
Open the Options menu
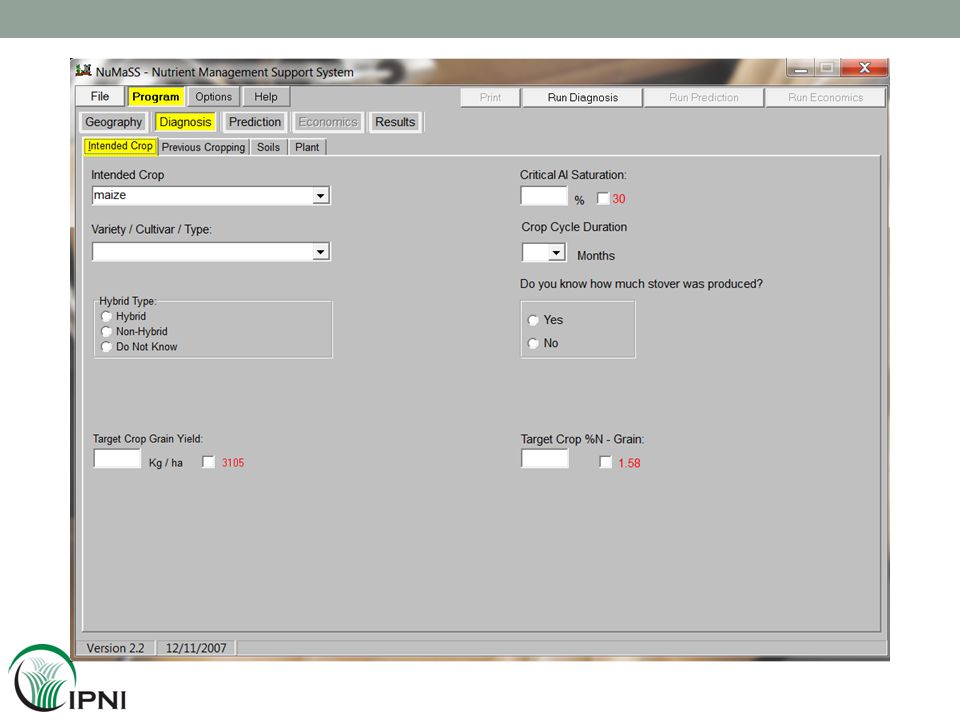[213, 97]
